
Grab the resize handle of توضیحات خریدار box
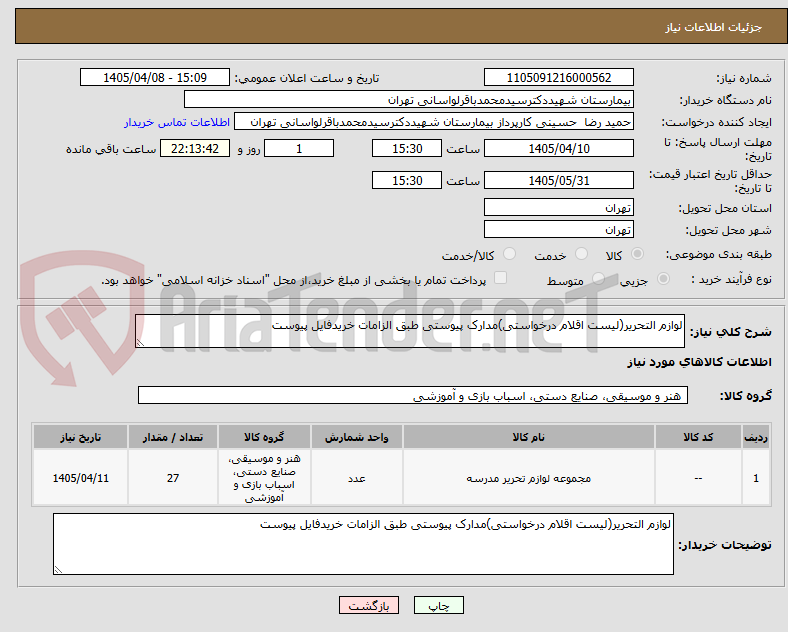point(58,570)
